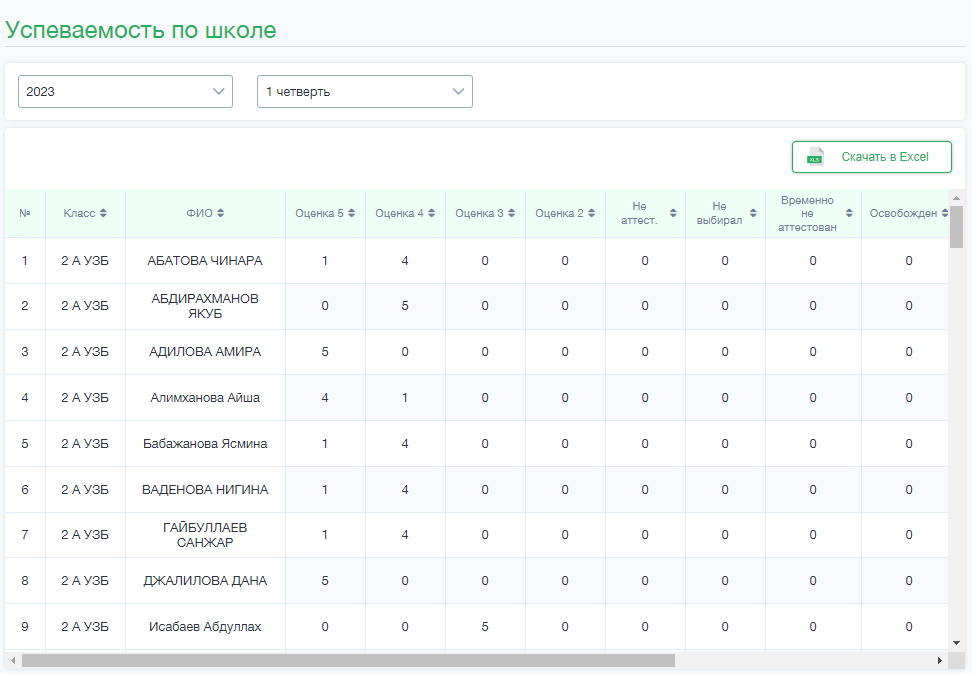Click Оценка 4 value for ВАДЕНОВА НИГИНА

(x=405, y=489)
